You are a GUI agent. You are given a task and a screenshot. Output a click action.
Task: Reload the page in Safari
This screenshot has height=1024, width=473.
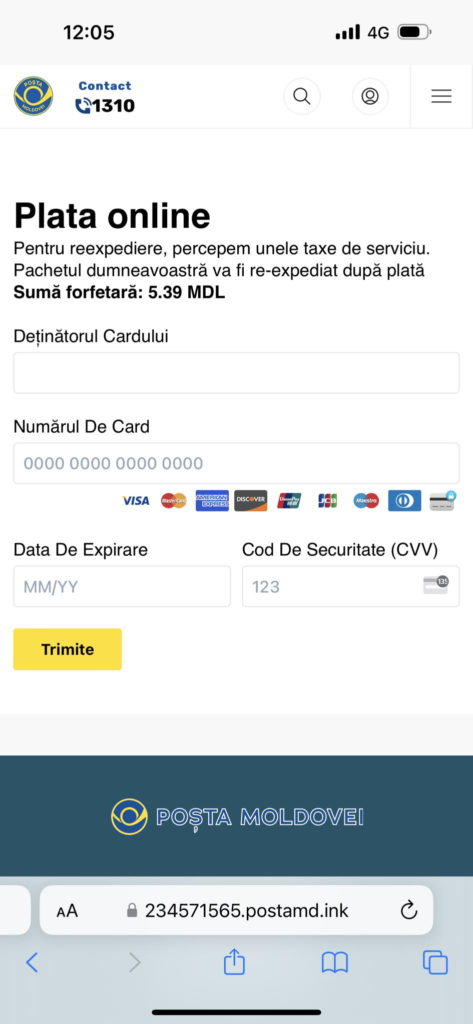pos(409,910)
